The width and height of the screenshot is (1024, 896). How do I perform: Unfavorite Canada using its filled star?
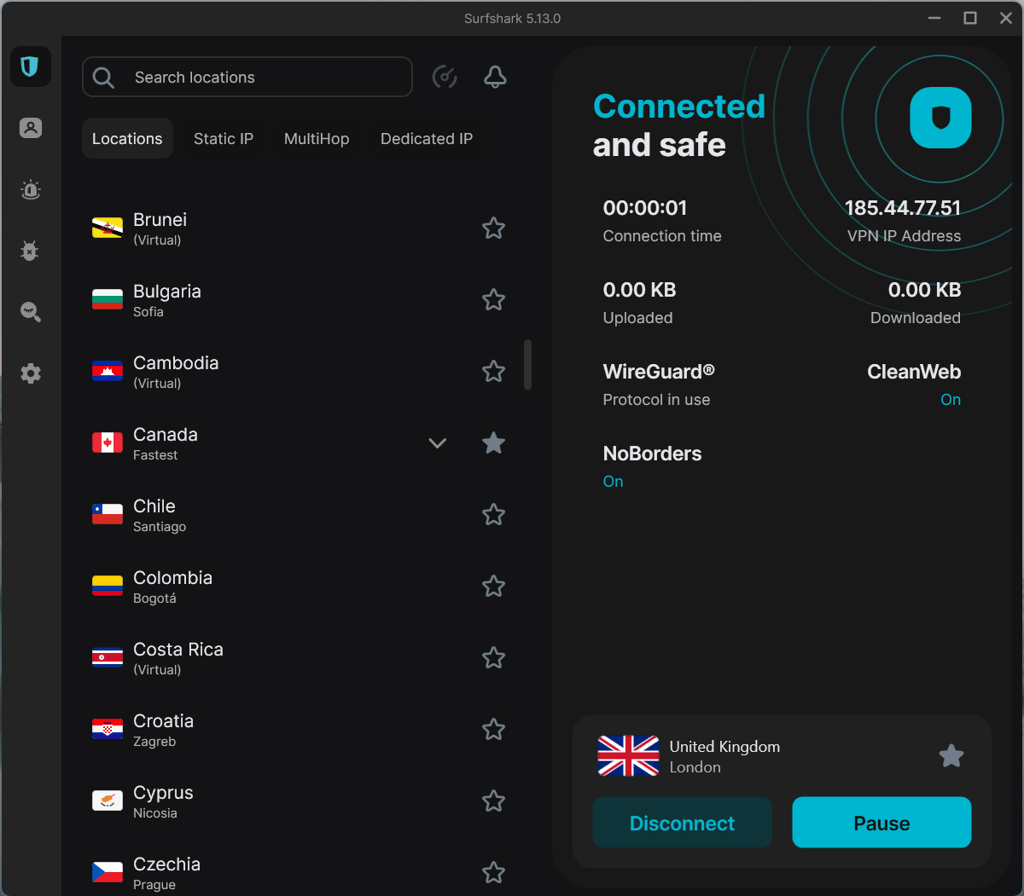coord(494,443)
